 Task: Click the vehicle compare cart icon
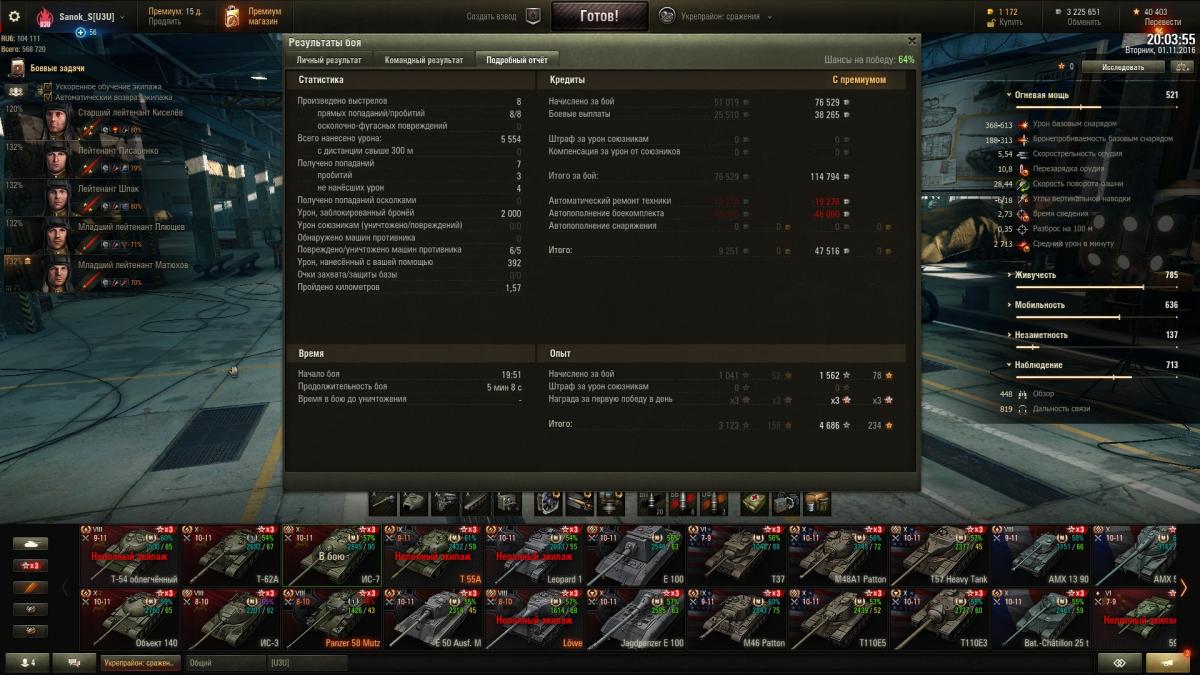click(1119, 662)
